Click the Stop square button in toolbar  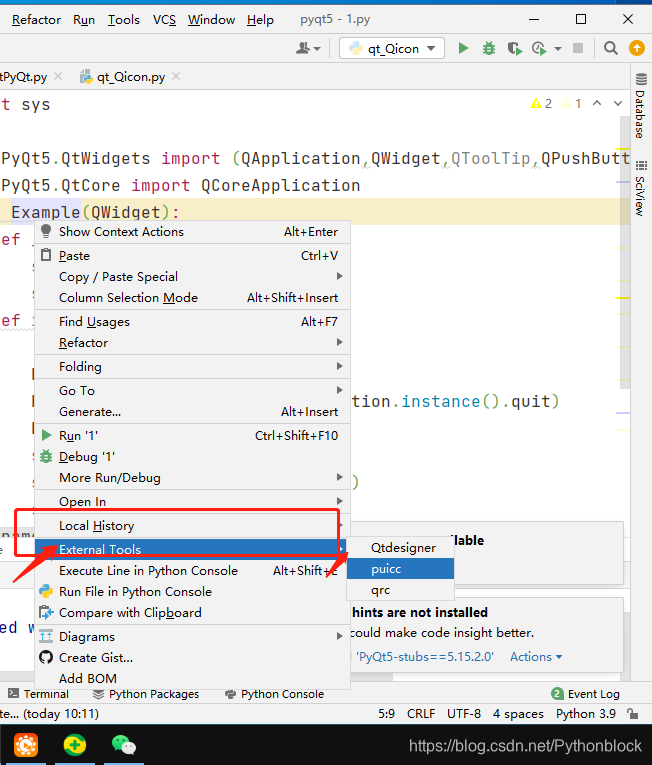578,48
